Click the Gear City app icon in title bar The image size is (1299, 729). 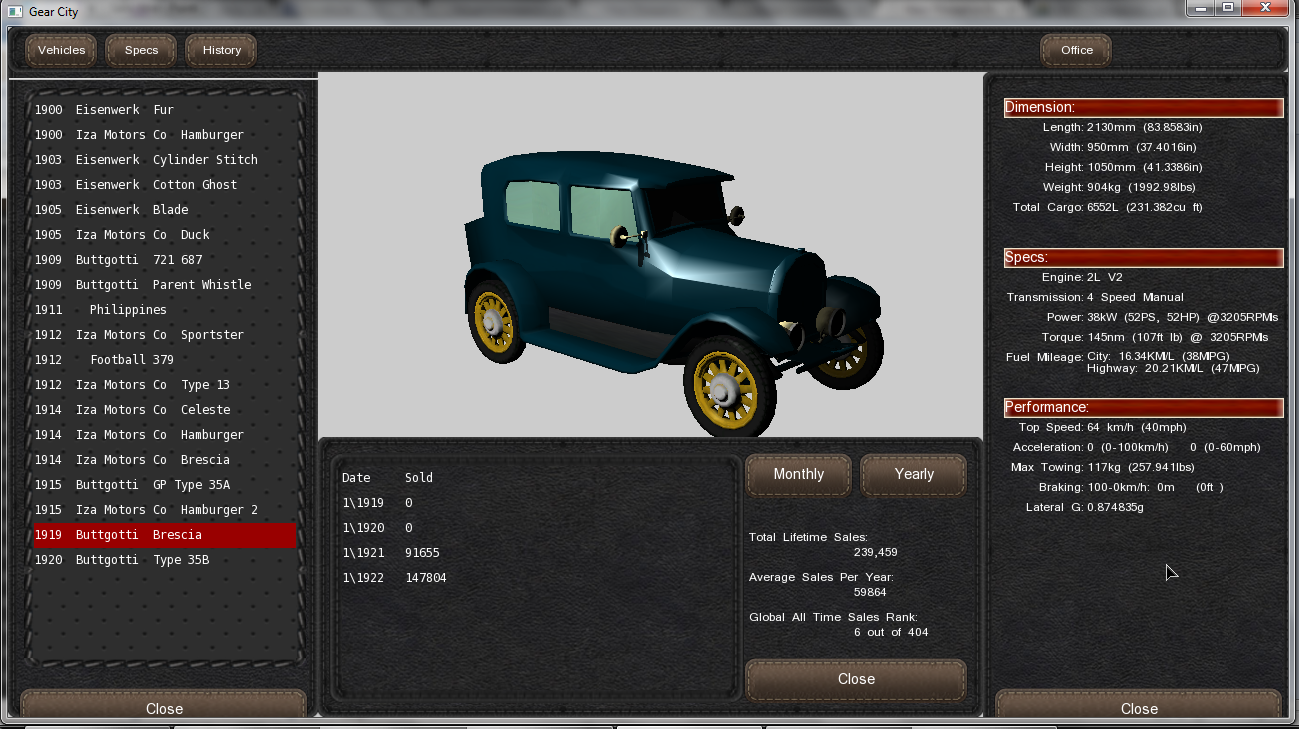(x=14, y=11)
